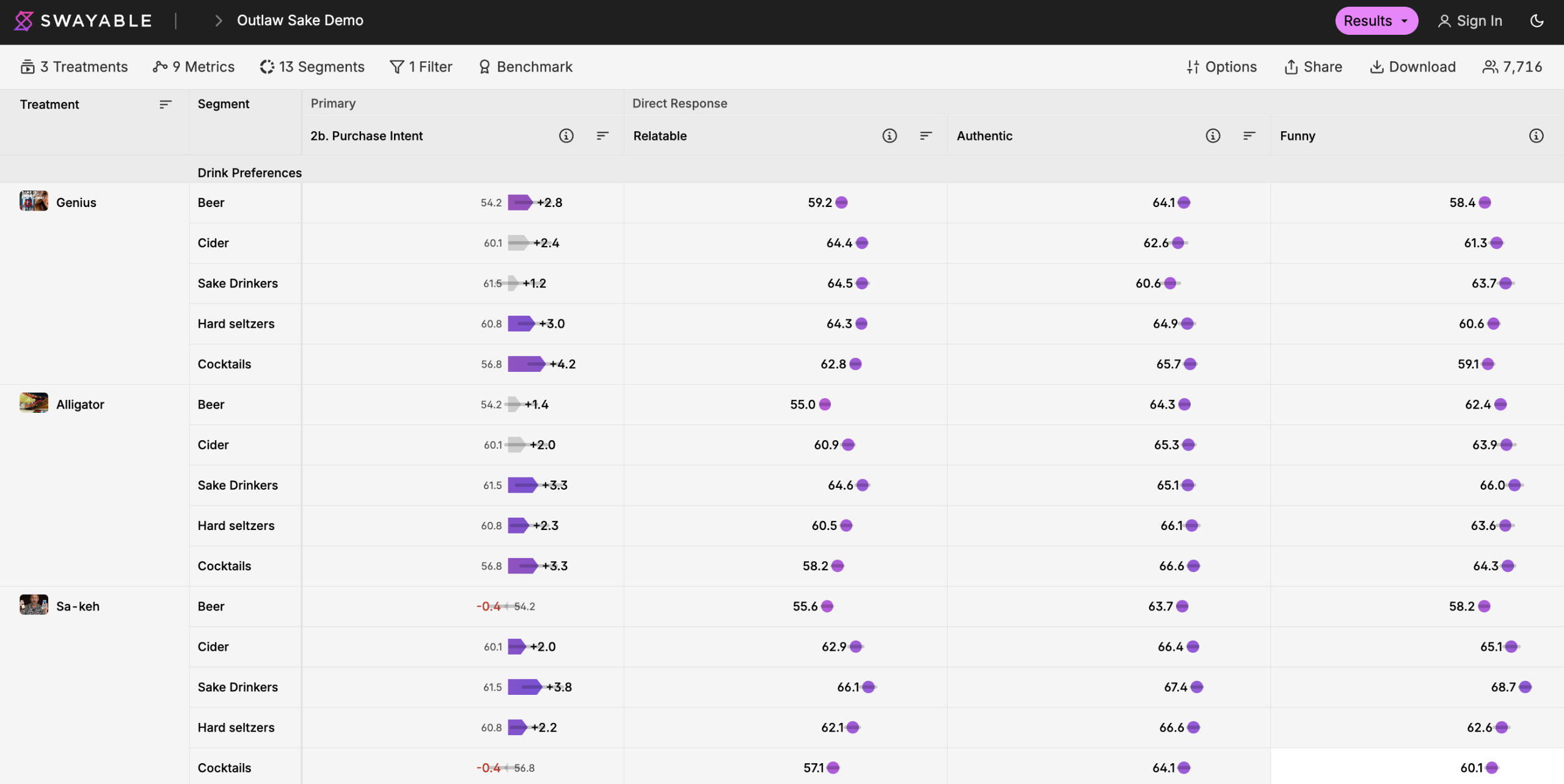Image resolution: width=1564 pixels, height=784 pixels.
Task: Click the Sign In link
Action: pos(1469,21)
